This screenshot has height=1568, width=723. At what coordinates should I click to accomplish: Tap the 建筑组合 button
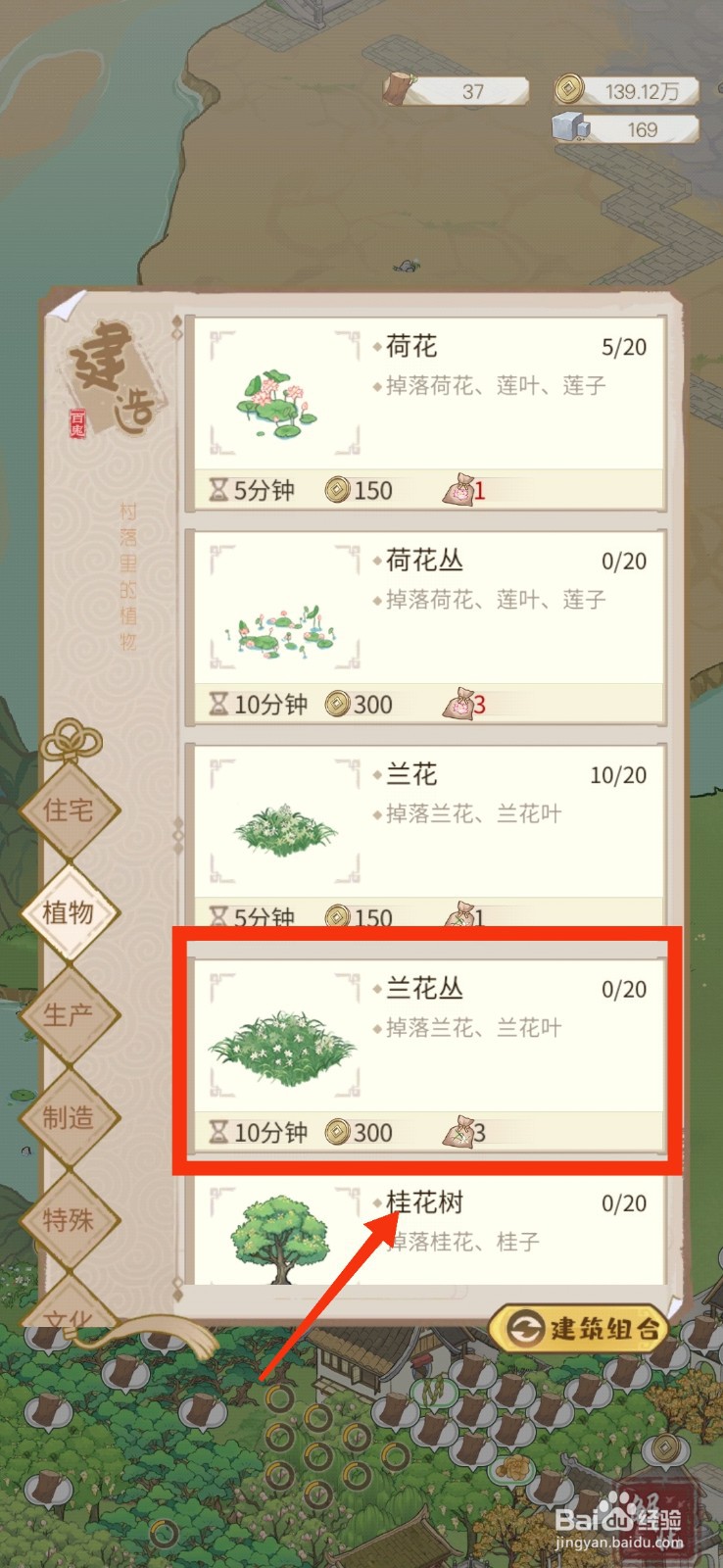tap(580, 1328)
